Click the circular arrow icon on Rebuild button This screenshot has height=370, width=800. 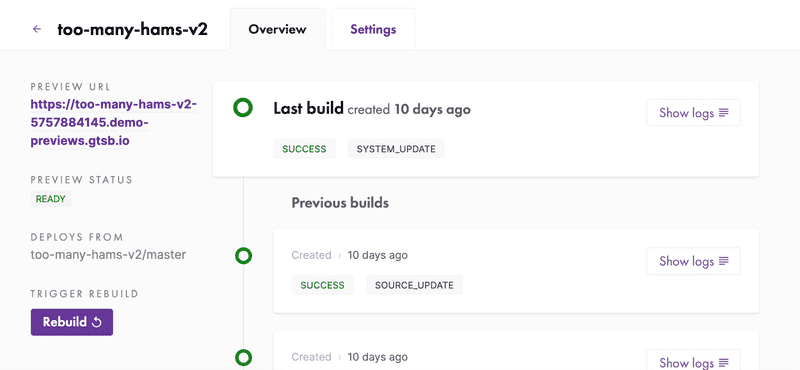96,323
